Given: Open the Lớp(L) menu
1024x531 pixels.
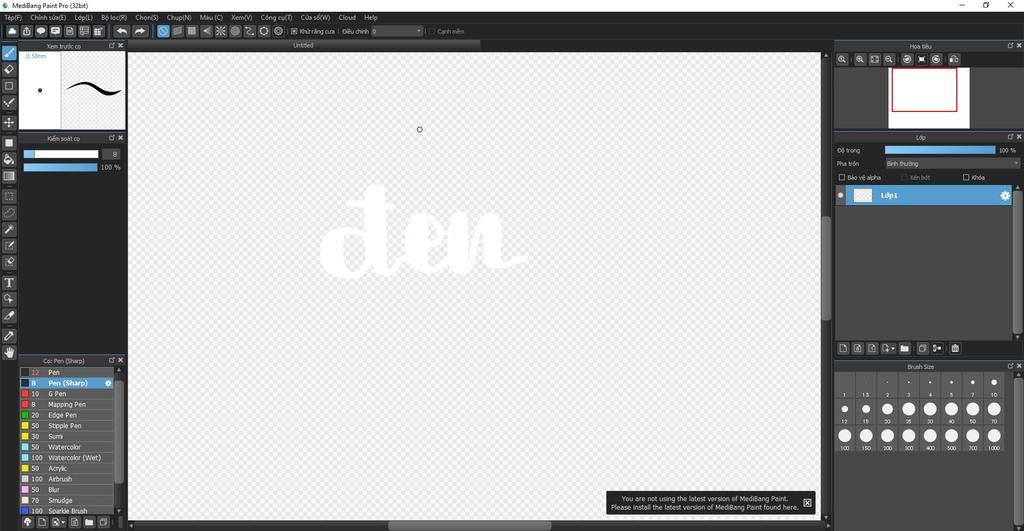Looking at the screenshot, I should point(83,18).
